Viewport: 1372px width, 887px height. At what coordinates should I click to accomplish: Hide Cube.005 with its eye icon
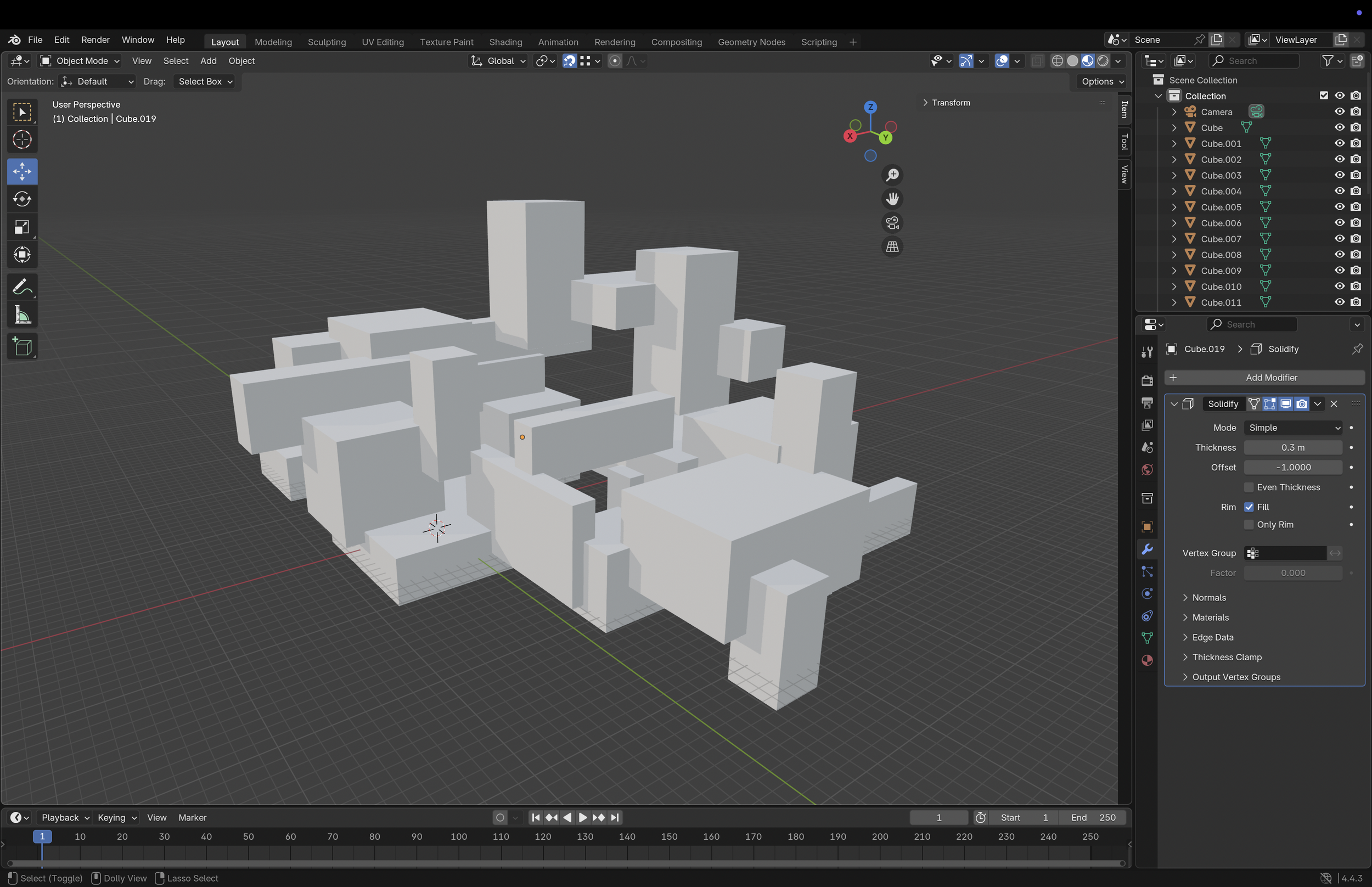(1339, 207)
